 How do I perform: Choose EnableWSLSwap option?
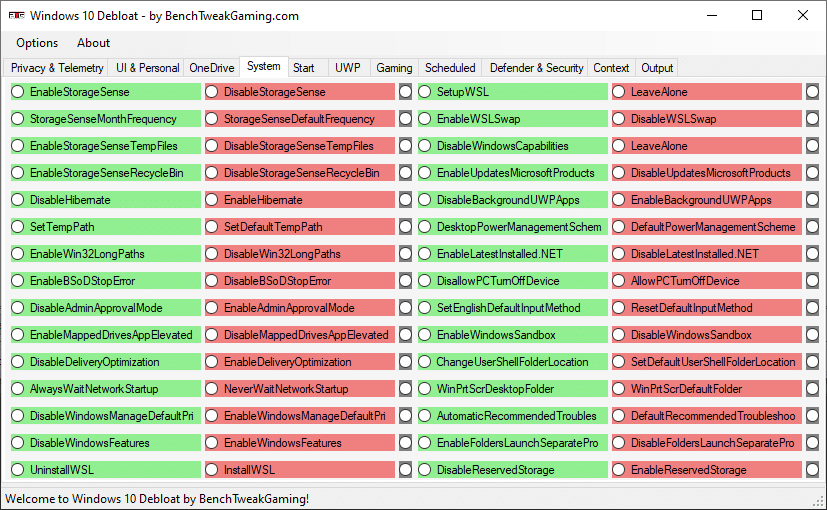pos(513,119)
